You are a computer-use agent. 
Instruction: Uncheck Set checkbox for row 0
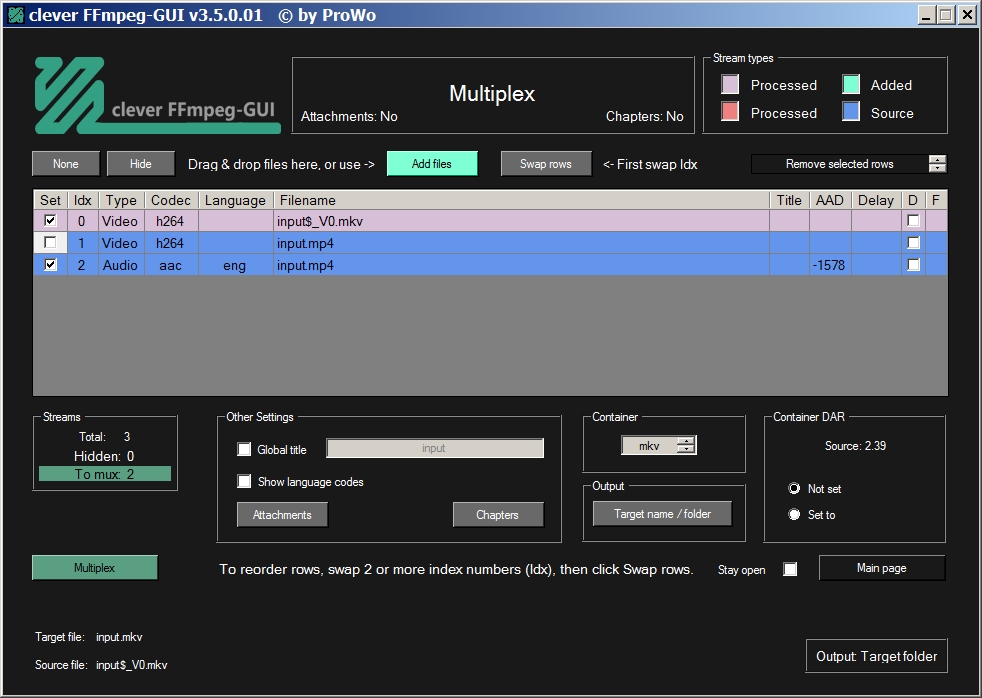tap(50, 220)
